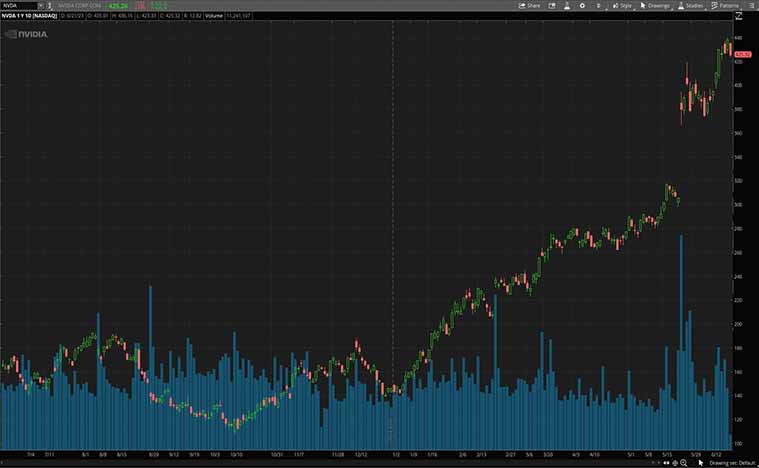Click the Share button

[529, 6]
